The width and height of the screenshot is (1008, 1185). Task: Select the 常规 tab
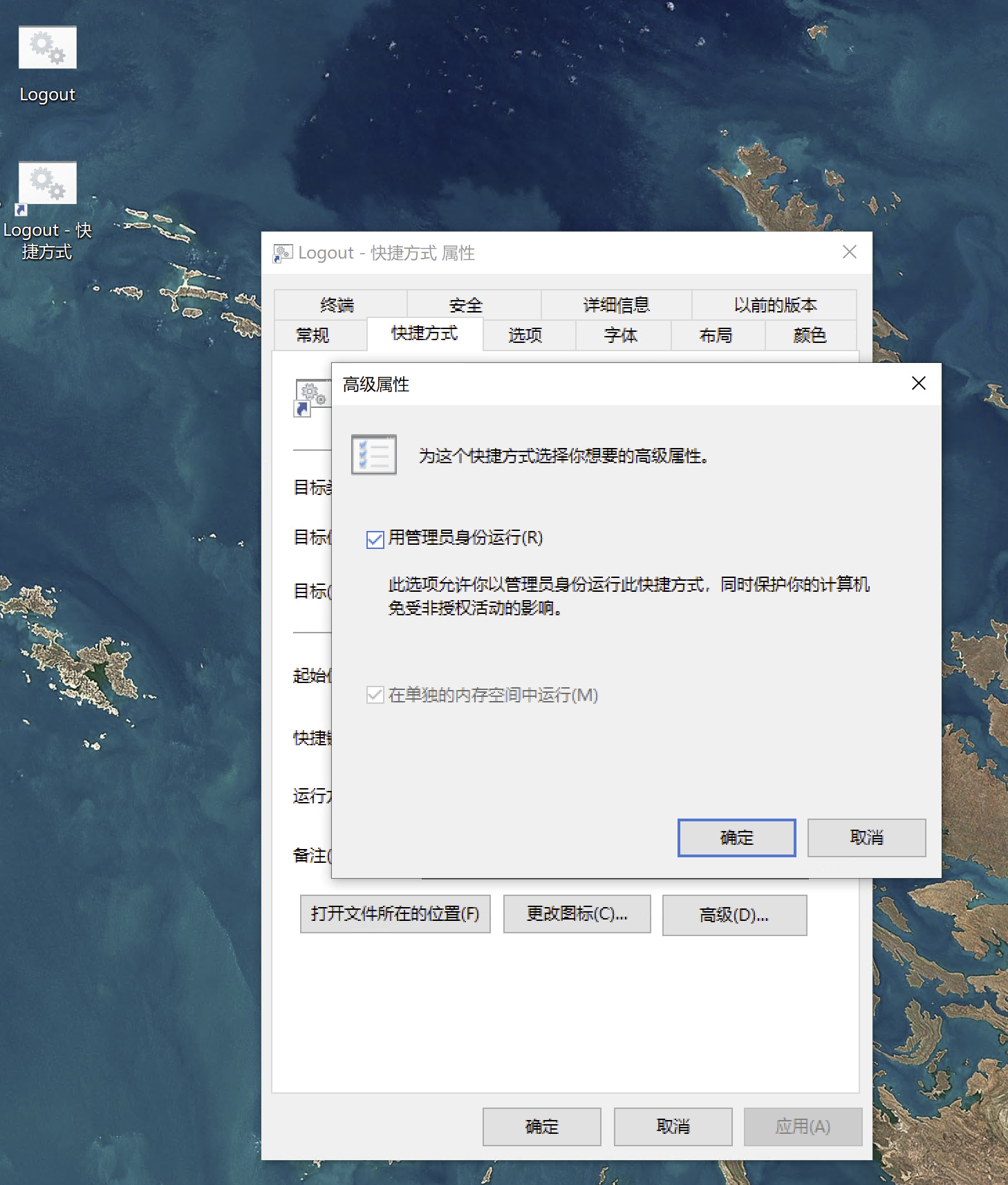[312, 335]
